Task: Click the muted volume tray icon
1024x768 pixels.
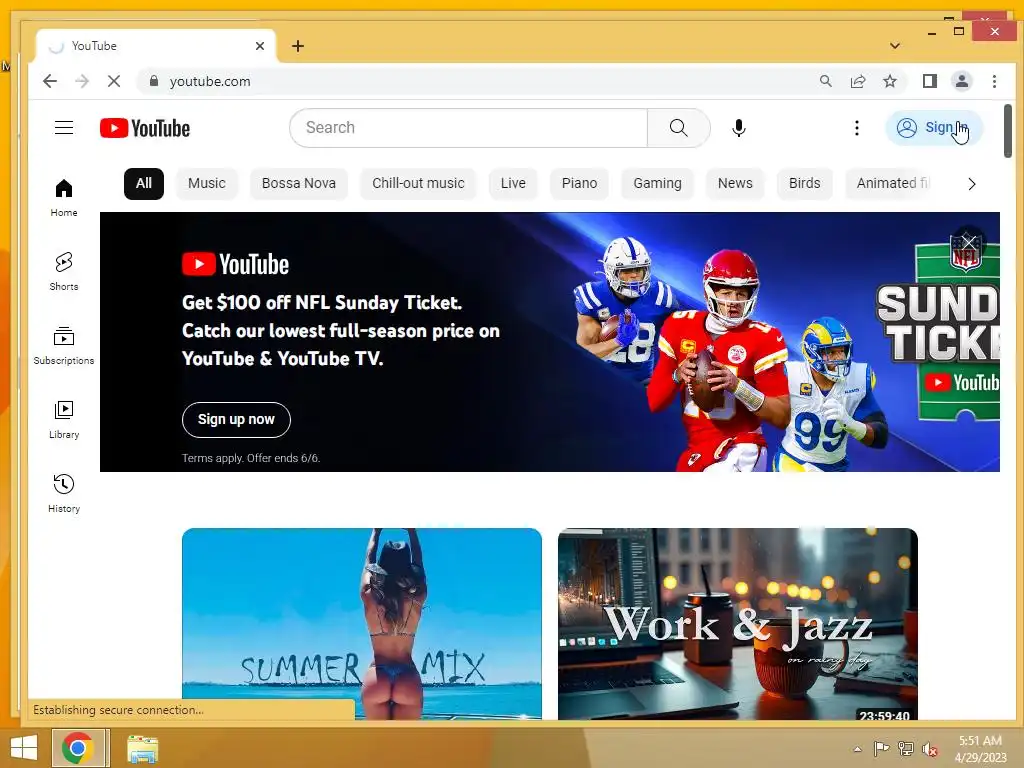Action: [929, 749]
